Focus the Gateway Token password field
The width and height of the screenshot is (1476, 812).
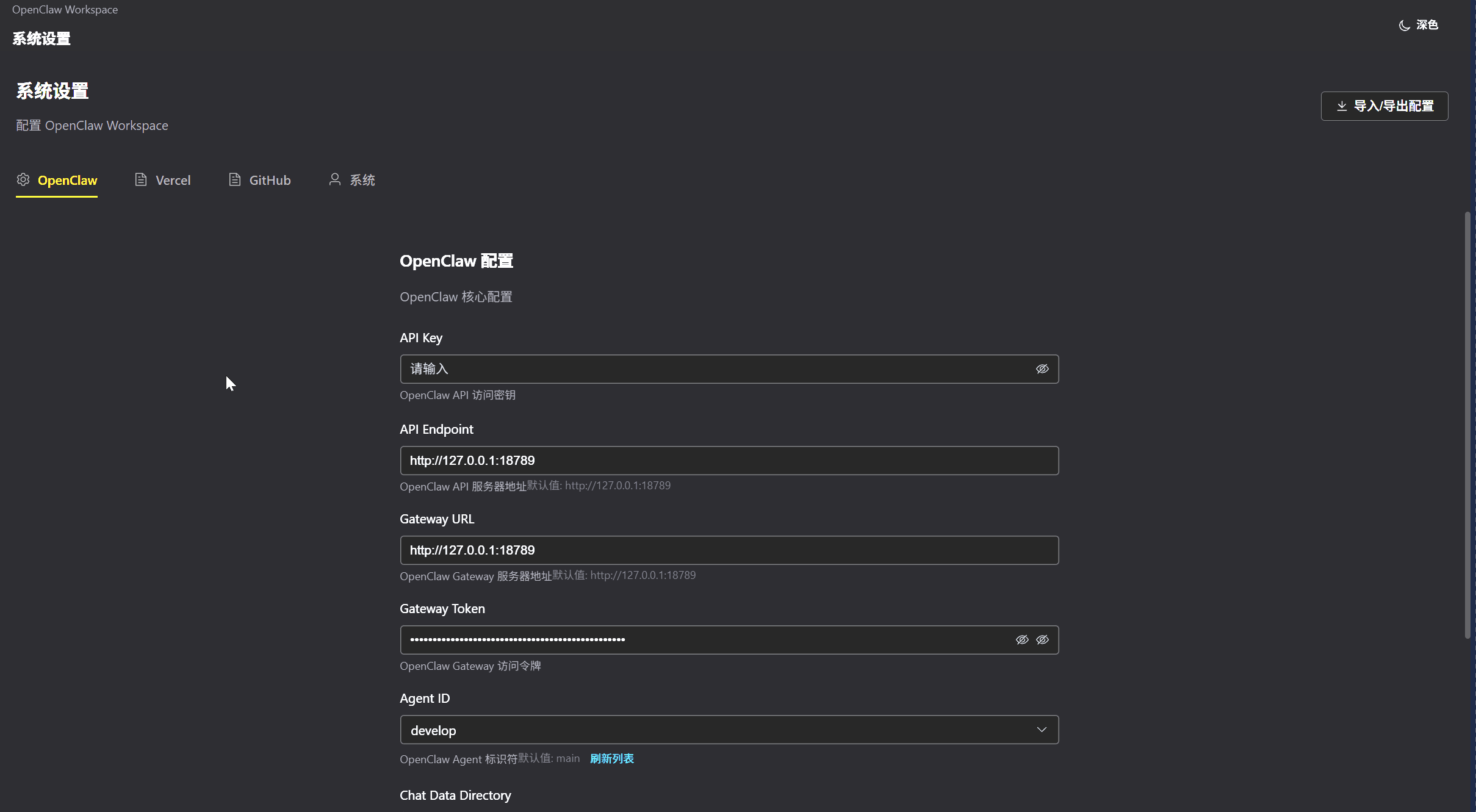tap(729, 640)
